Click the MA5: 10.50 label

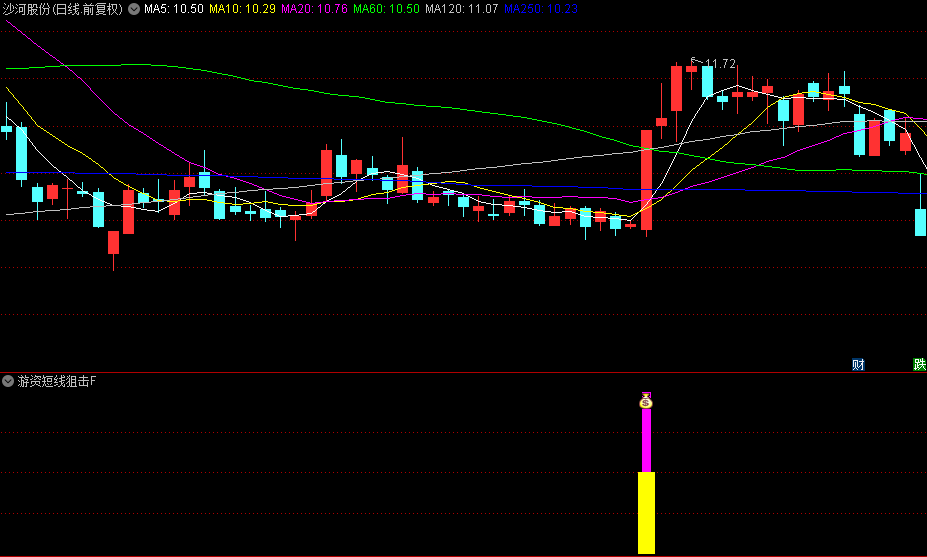tap(174, 9)
